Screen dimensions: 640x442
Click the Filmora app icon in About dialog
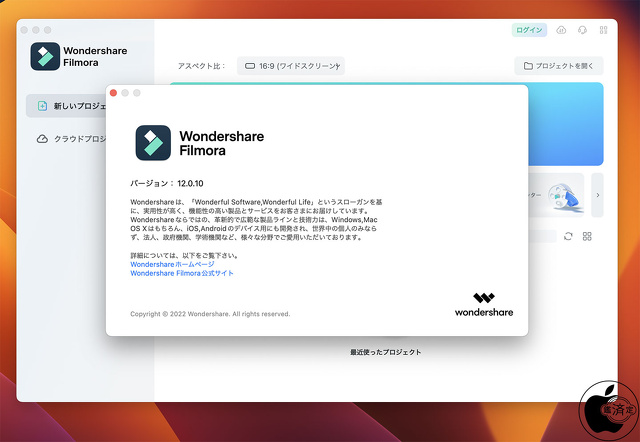153,143
